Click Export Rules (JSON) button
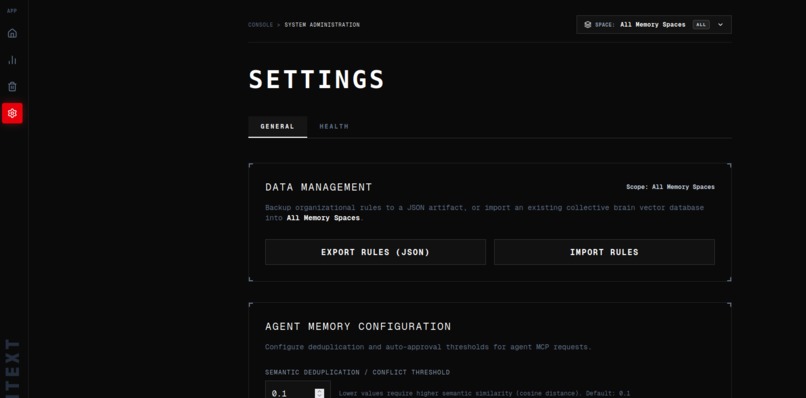Screen dimensions: 806x398 click(x=375, y=252)
